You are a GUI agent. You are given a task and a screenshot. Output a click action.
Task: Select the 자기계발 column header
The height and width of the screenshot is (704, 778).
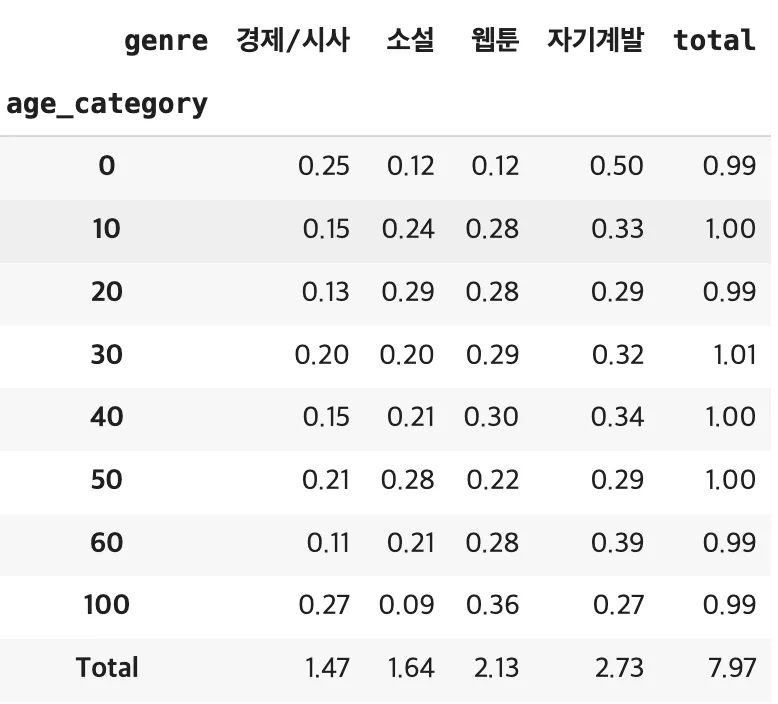(596, 41)
